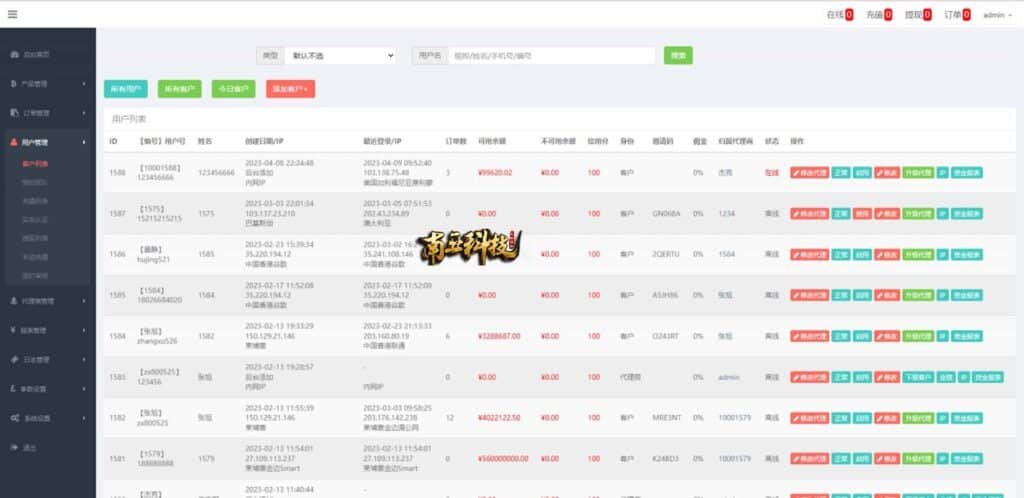Click the red user management icon
Screen dimensions: 1024x498
[14, 142]
